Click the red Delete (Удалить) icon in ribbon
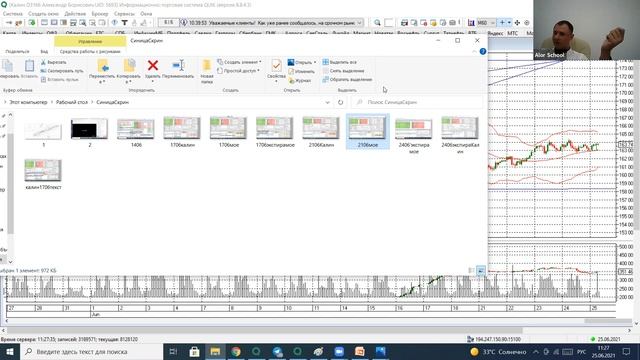Image resolution: width=640 pixels, height=360 pixels. click(153, 65)
